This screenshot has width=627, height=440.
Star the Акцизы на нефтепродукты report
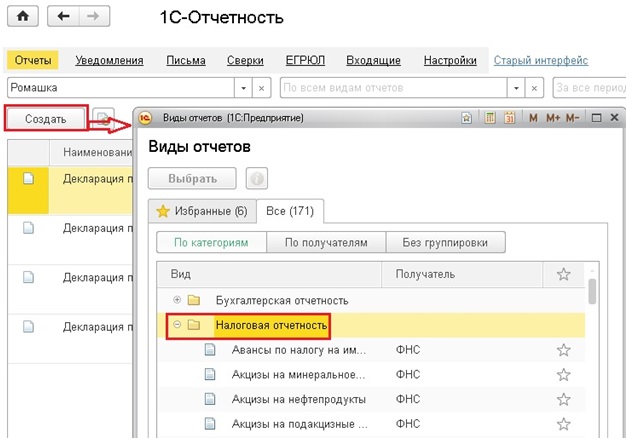coord(563,399)
